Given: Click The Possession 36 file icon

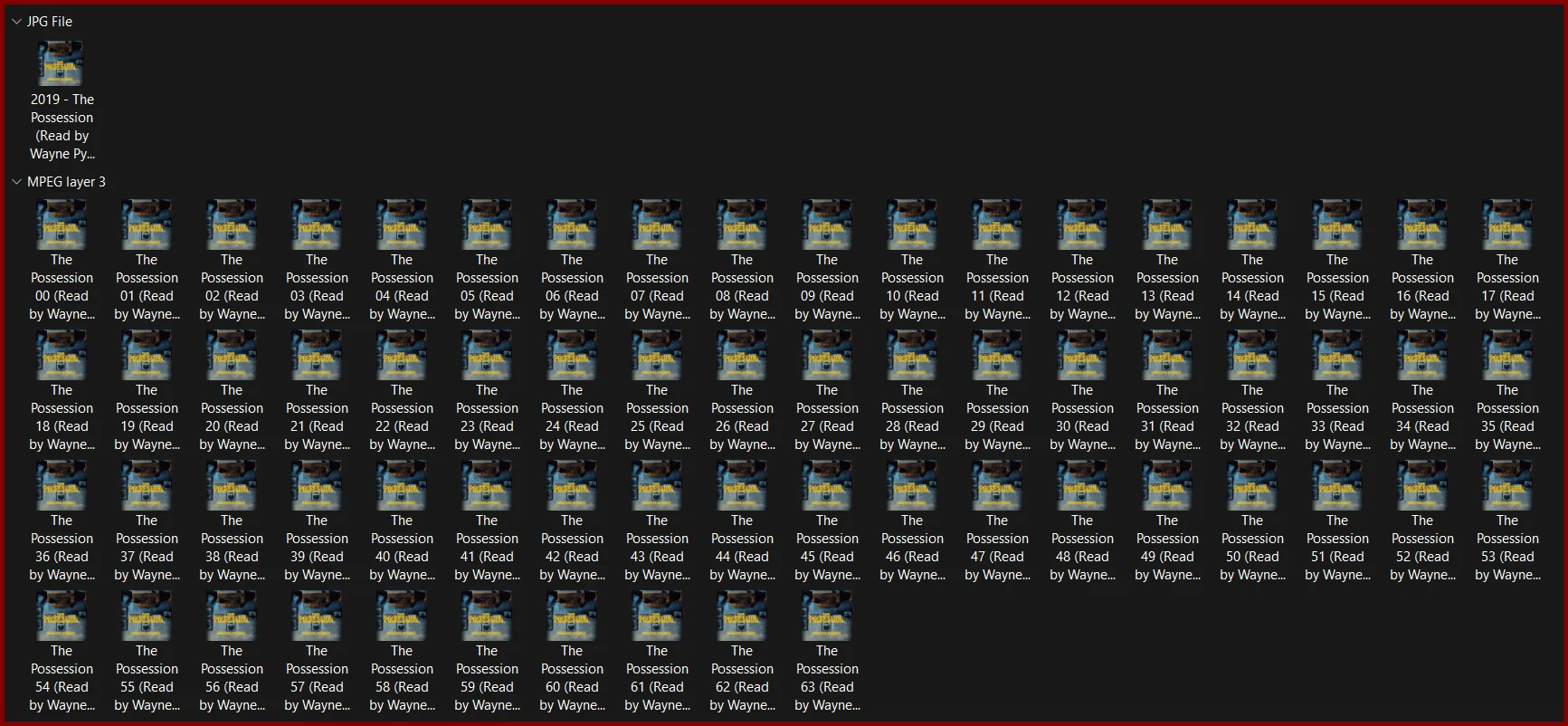Looking at the screenshot, I should [62, 485].
